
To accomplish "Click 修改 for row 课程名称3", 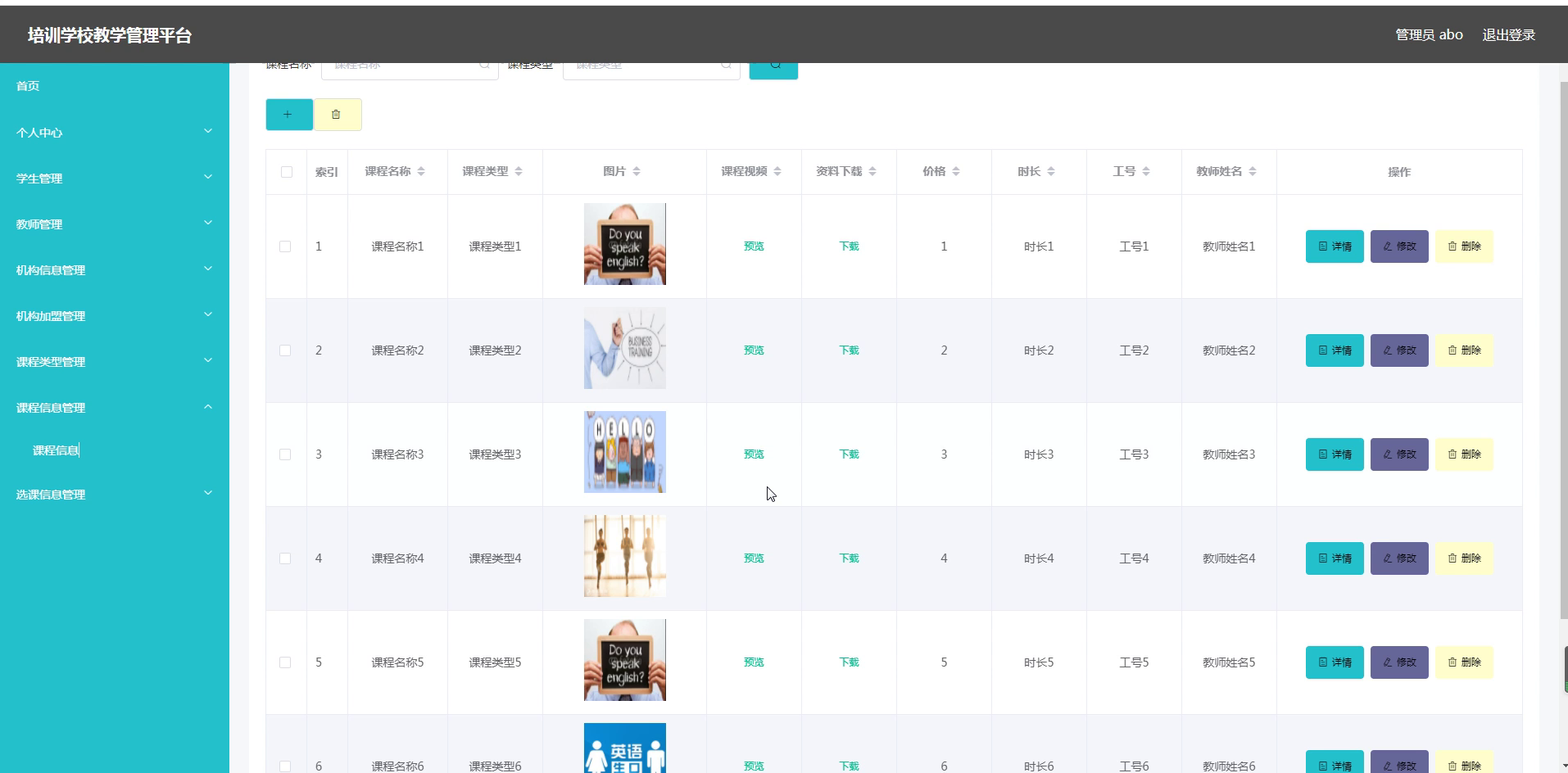I will (x=1399, y=454).
